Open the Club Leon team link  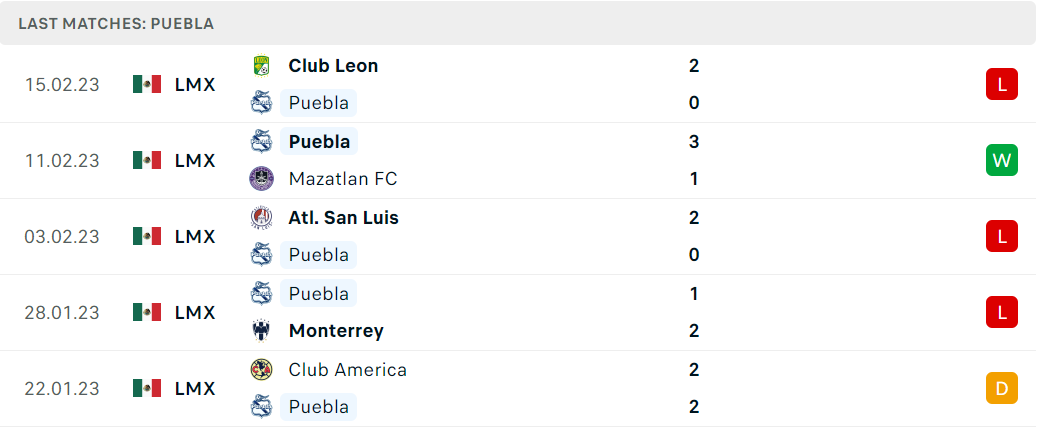[x=333, y=66]
